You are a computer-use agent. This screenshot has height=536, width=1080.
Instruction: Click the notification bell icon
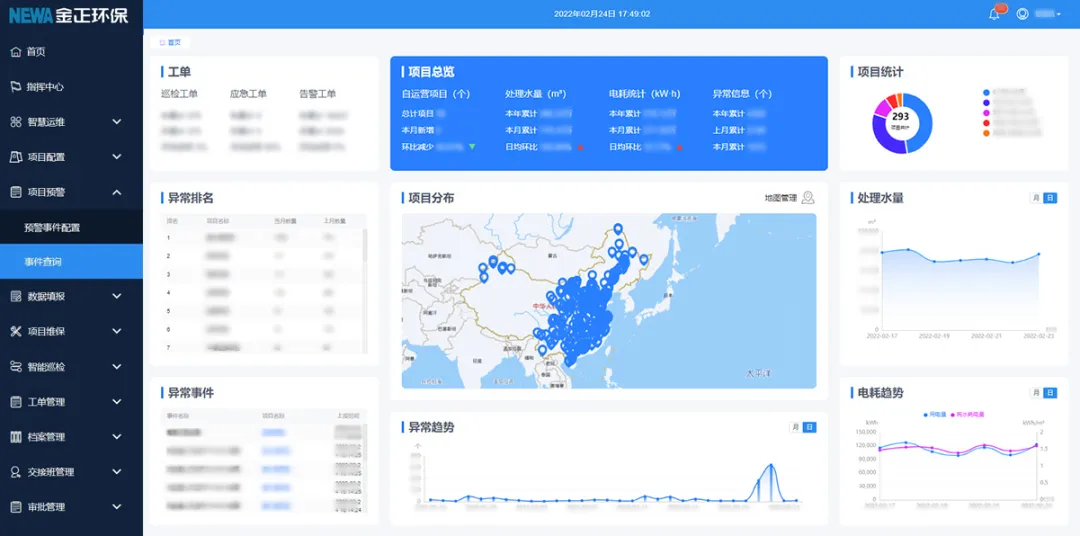point(994,14)
